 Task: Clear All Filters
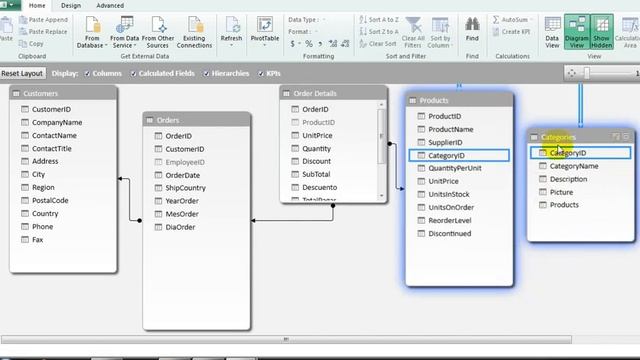coord(413,32)
